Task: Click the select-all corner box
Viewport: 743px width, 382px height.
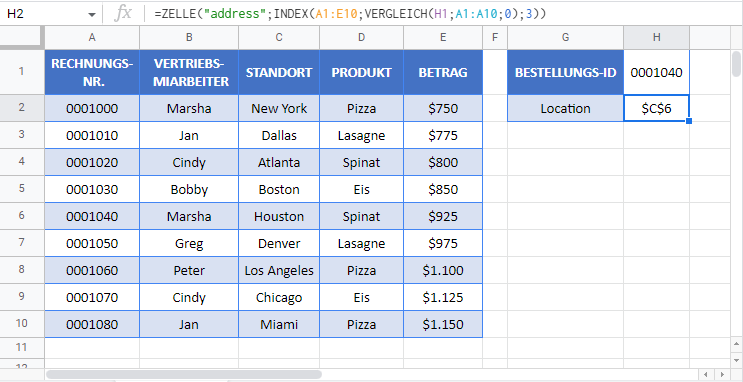Action: coord(22,37)
